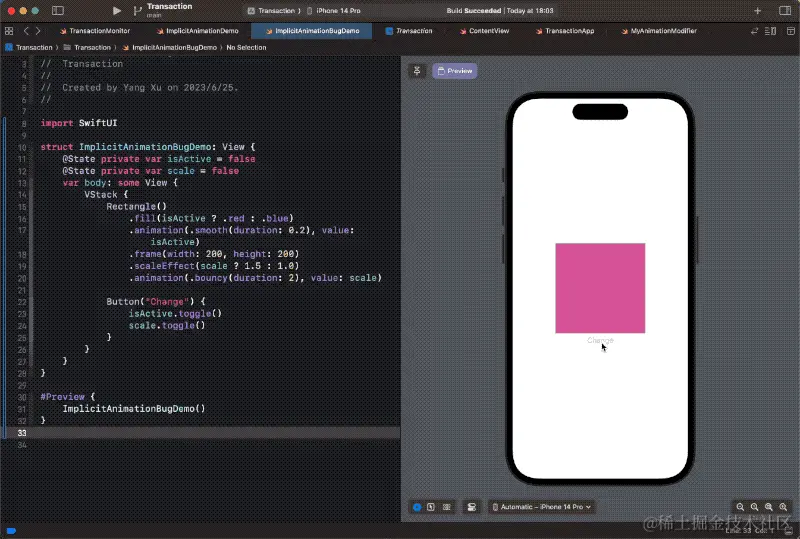The width and height of the screenshot is (800, 539).
Task: Open ImplicitAnimationBugDemo file breadcrumb
Action: tap(169, 47)
